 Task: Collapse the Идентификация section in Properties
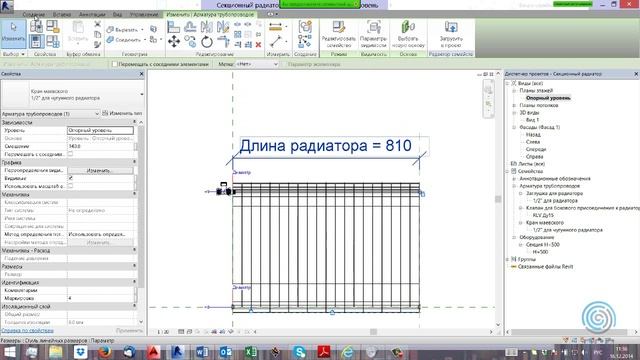pos(134,282)
